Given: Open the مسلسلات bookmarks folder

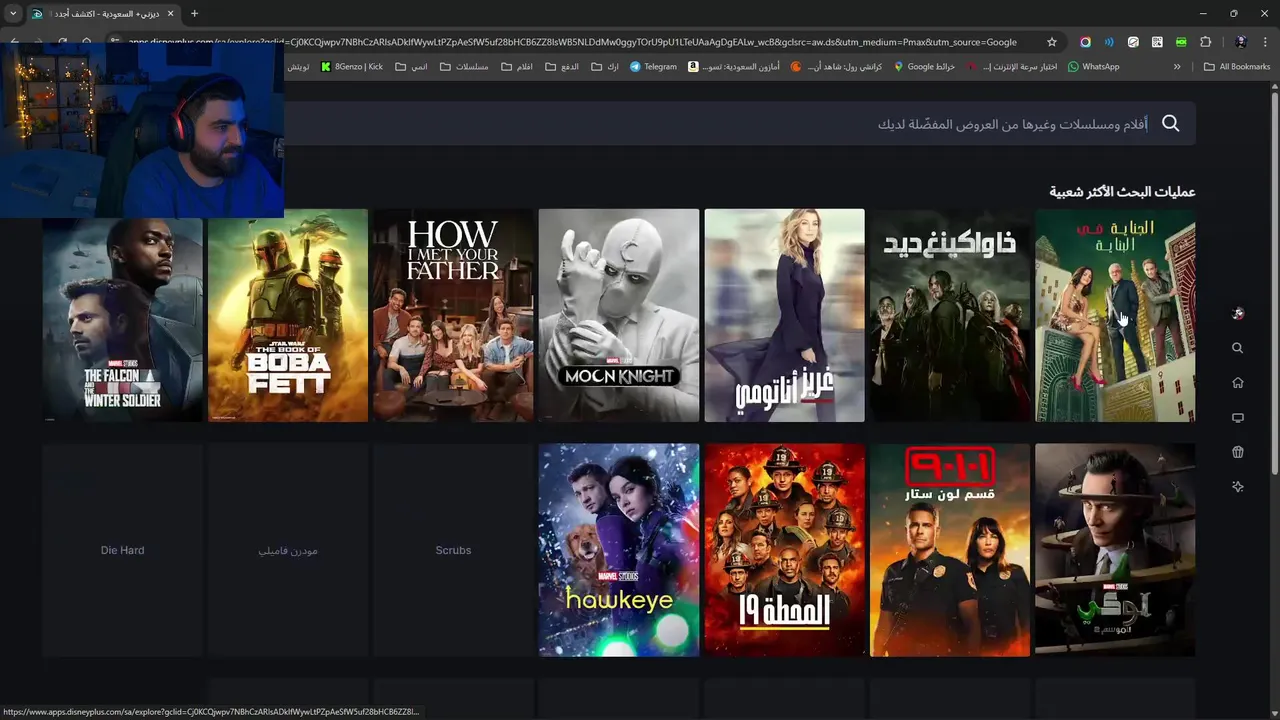Looking at the screenshot, I should 464,67.
